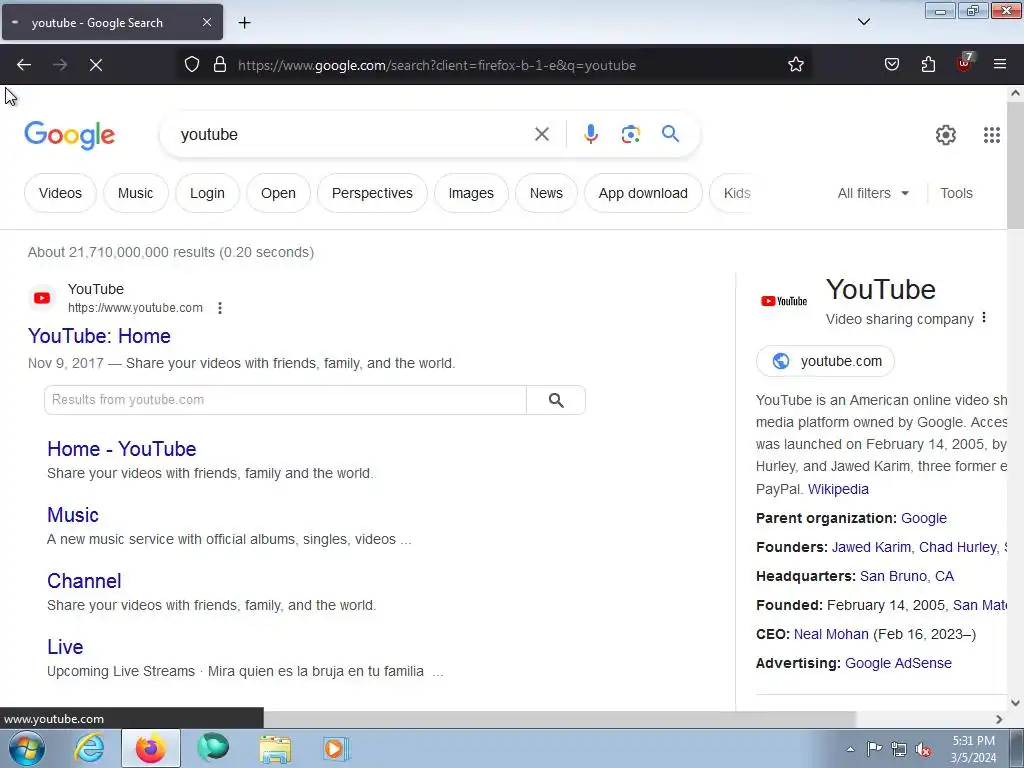The height and width of the screenshot is (768, 1024).
Task: Select the Open filter chip
Action: click(x=278, y=193)
